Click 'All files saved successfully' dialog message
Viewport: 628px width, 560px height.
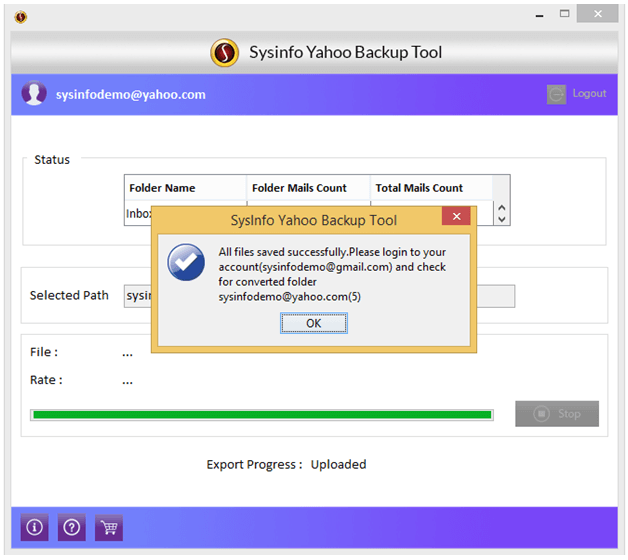coord(332,274)
